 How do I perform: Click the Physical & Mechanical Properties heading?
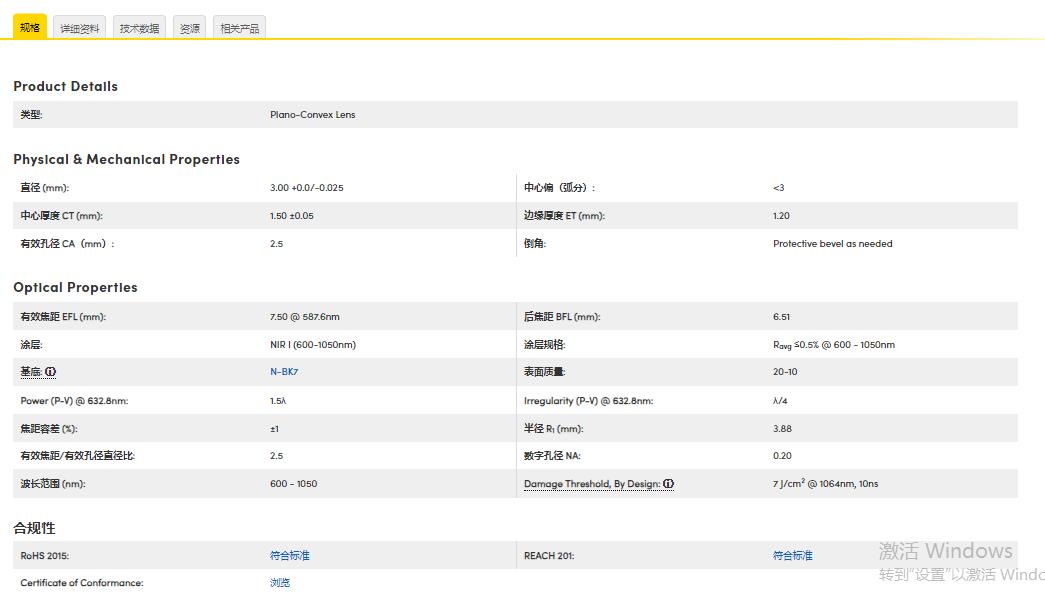click(x=126, y=160)
